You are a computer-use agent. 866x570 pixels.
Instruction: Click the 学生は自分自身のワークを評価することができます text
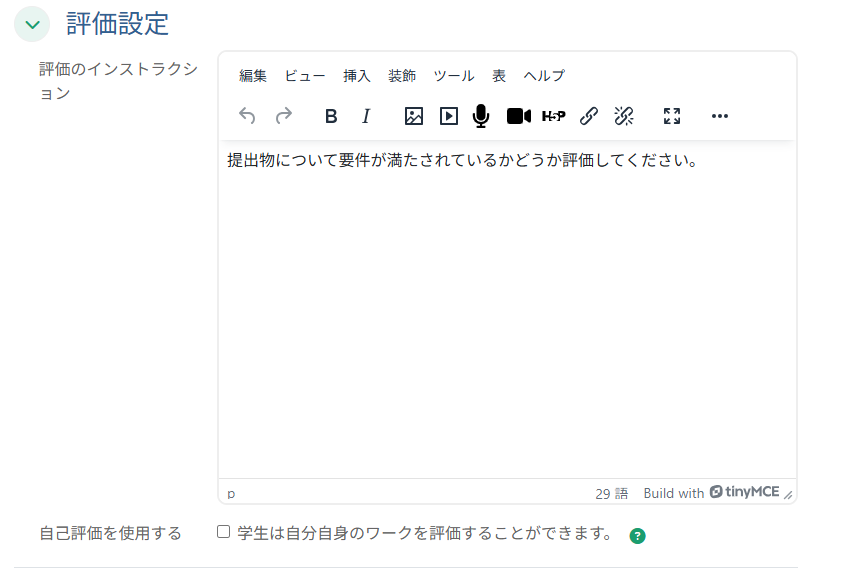pyautogui.click(x=424, y=533)
